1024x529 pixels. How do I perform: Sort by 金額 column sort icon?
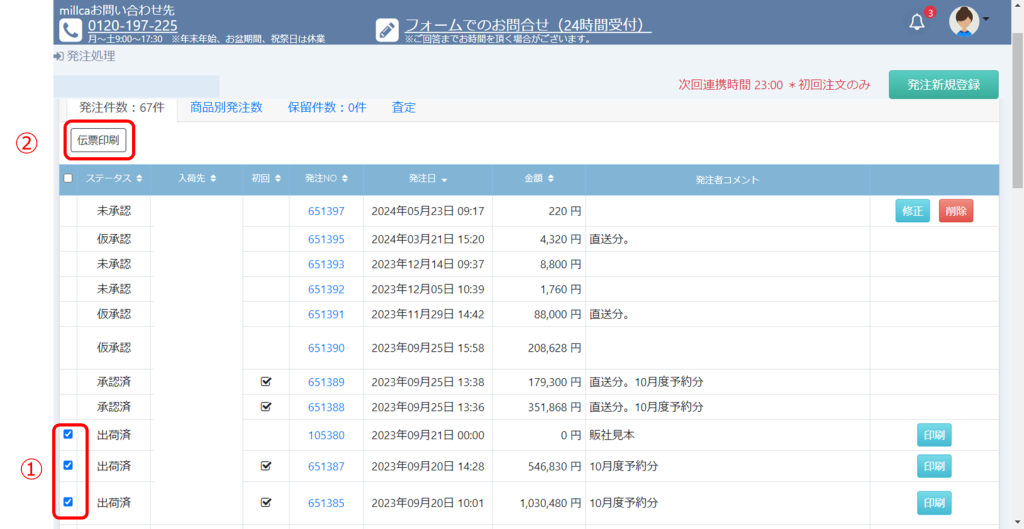(550, 179)
